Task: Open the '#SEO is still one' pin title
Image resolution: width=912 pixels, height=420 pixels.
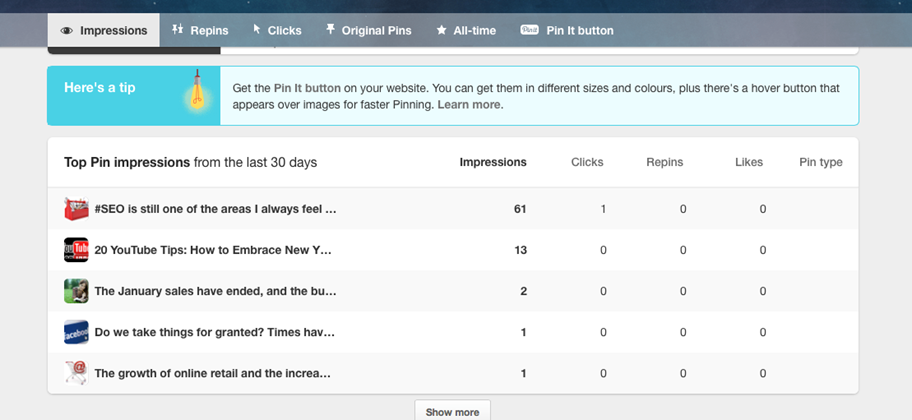Action: point(215,209)
